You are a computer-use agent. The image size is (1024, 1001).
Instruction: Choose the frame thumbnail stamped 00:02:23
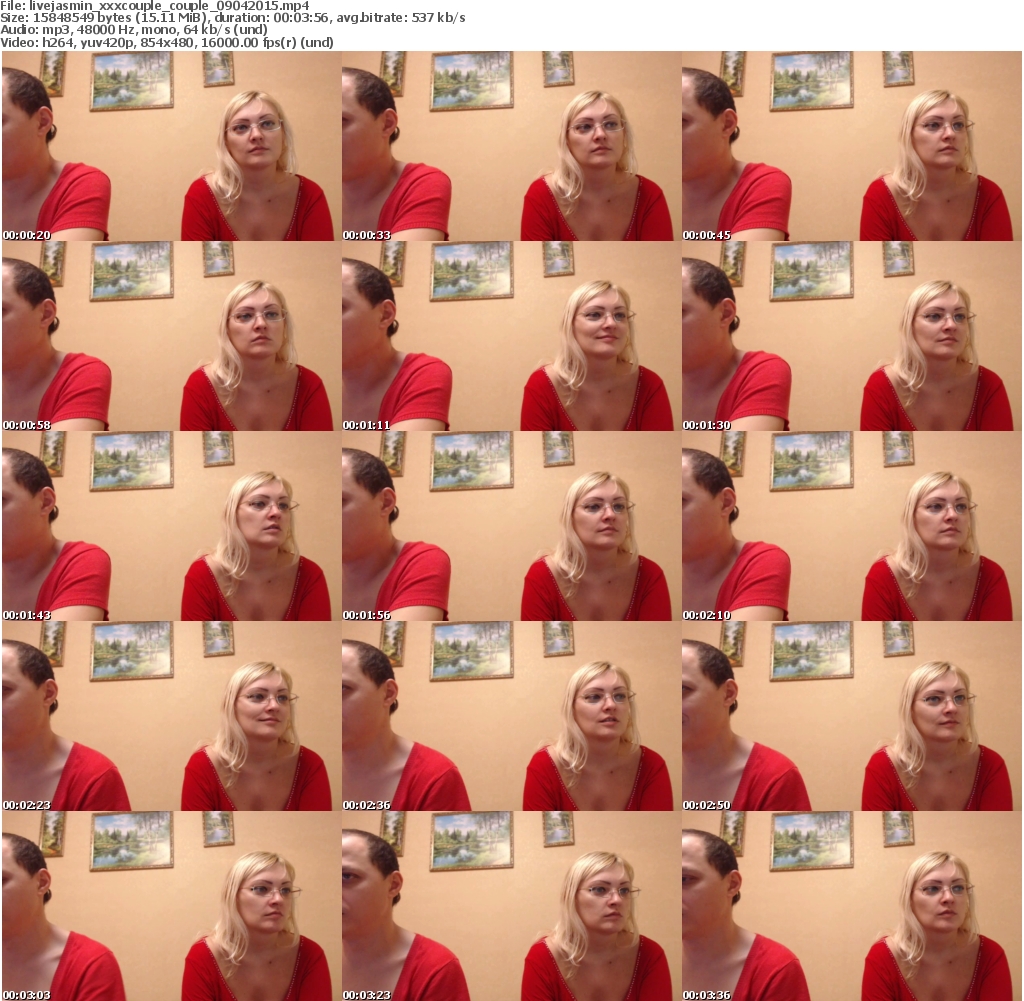tap(171, 716)
